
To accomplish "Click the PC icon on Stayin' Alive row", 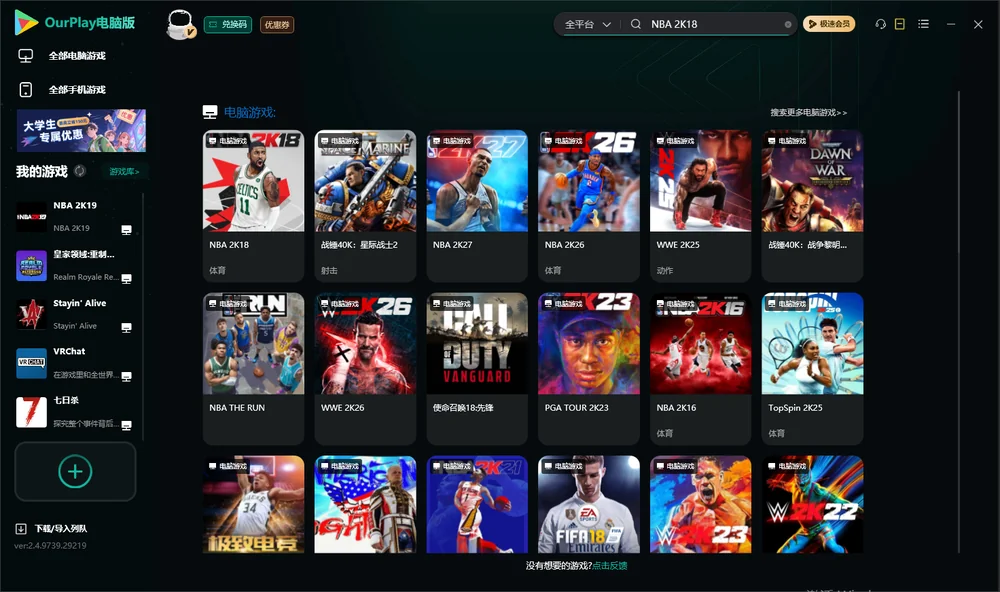I will pos(126,328).
